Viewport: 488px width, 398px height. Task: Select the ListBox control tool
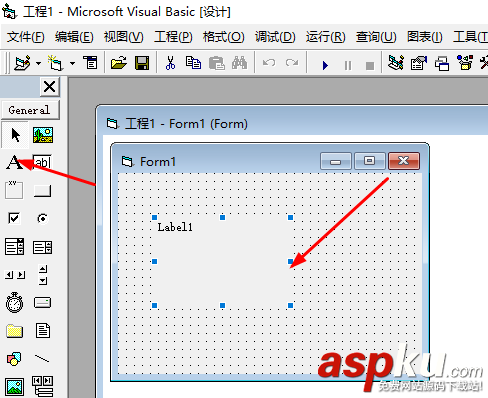point(42,247)
